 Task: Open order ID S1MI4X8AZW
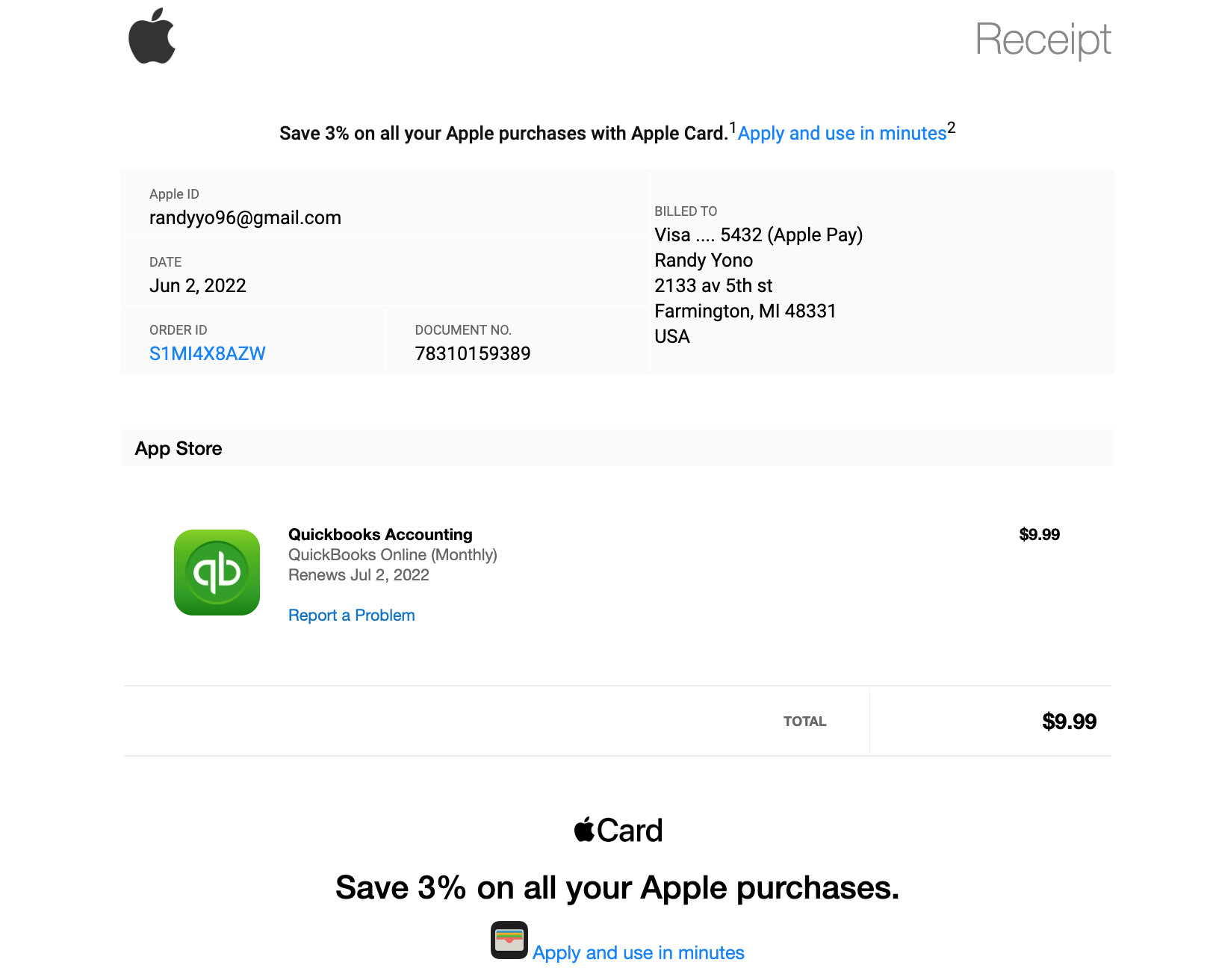coord(207,354)
